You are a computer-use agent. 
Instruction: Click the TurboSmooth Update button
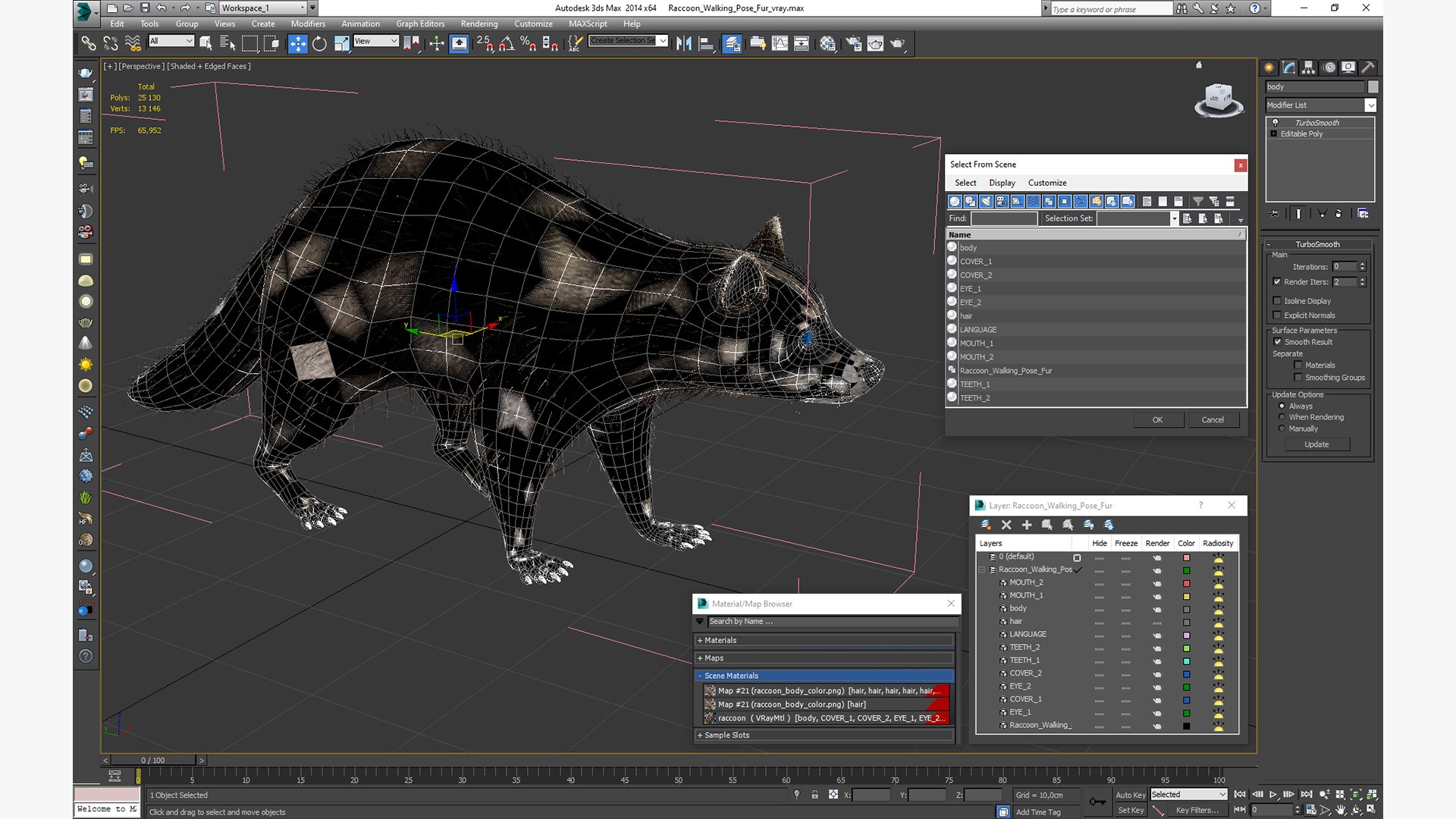click(x=1316, y=445)
